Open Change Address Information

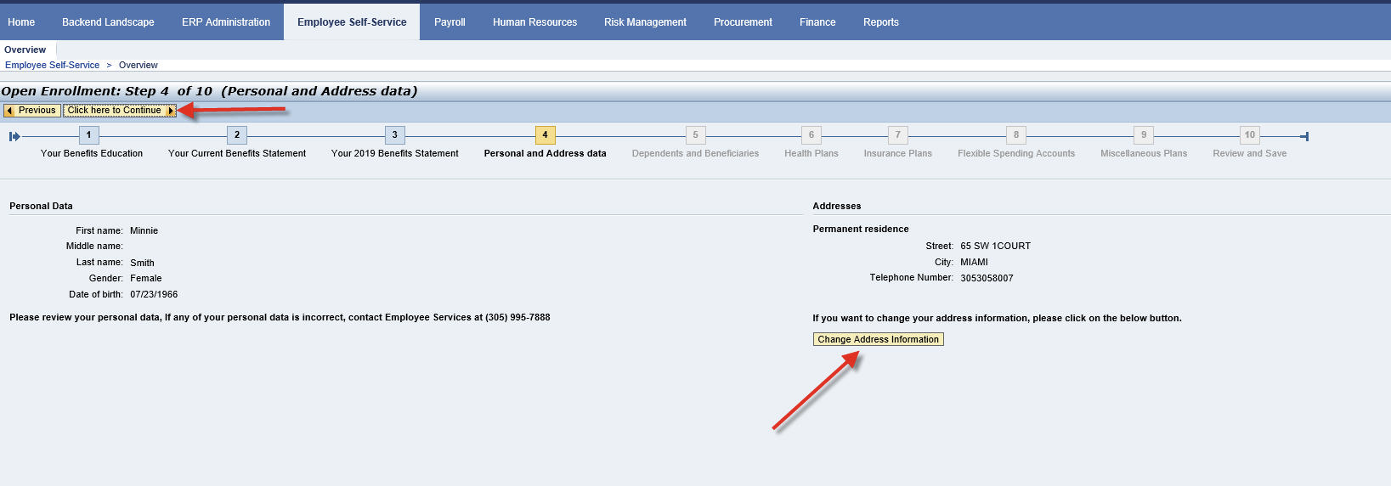(x=878, y=339)
